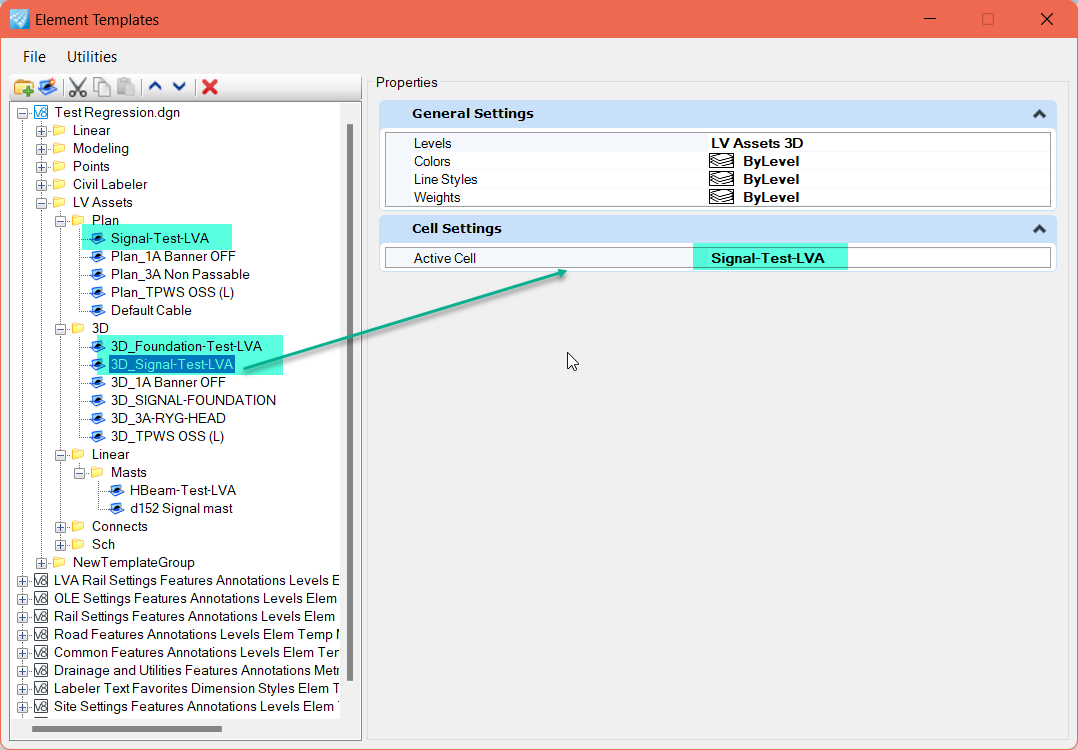Expand the Connects folder node
The image size is (1078, 750).
tap(60, 527)
